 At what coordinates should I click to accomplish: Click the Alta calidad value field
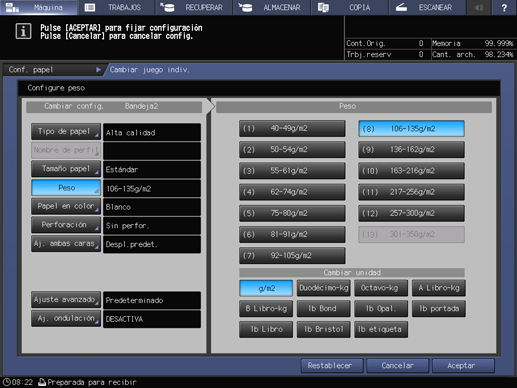click(152, 132)
